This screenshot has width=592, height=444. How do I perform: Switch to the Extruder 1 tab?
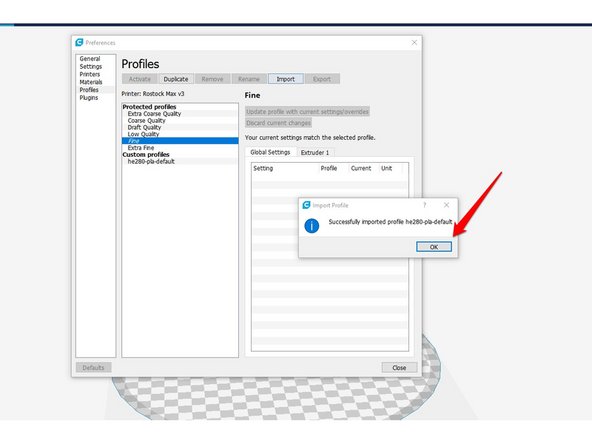pyautogui.click(x=315, y=153)
